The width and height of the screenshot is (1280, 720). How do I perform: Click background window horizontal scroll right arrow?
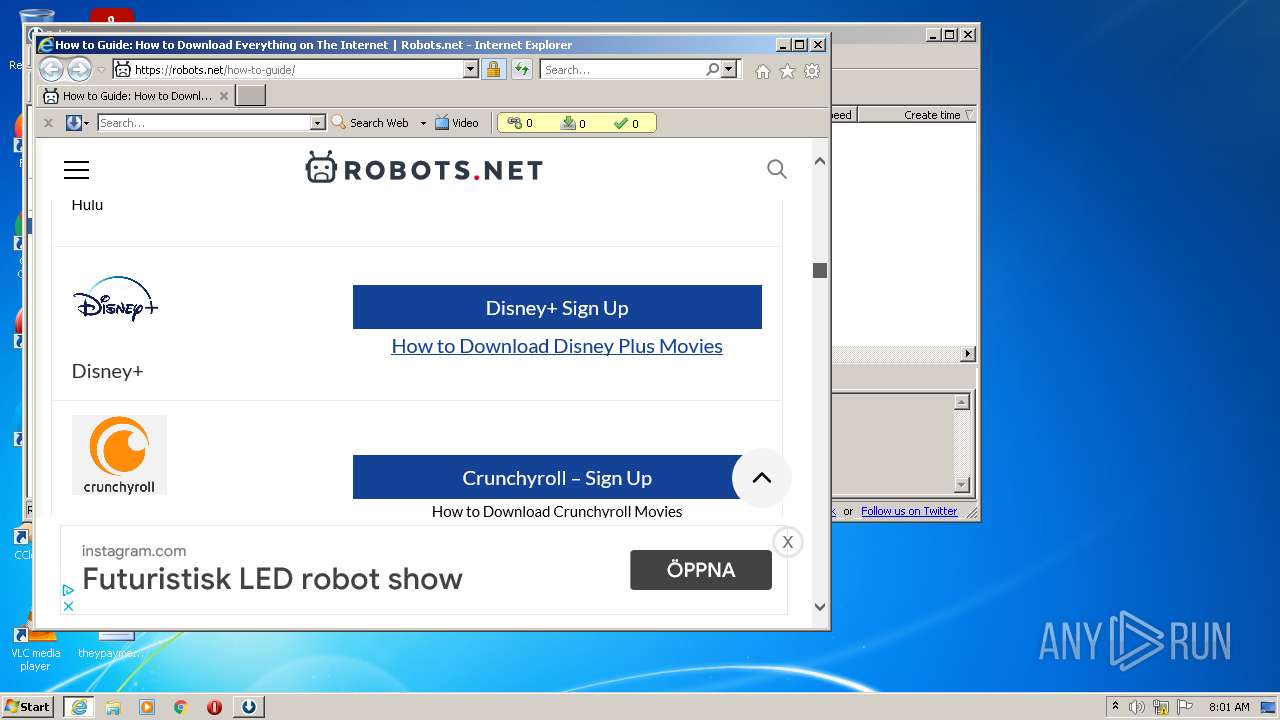[x=967, y=354]
